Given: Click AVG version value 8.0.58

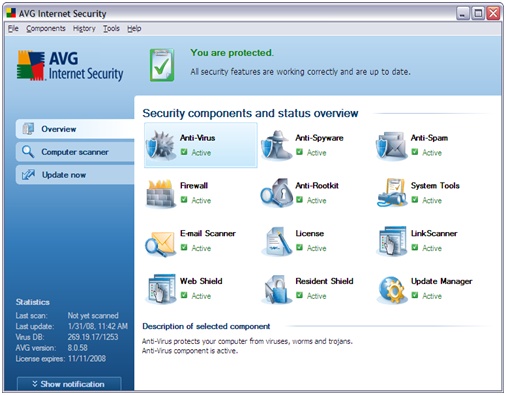Looking at the screenshot, I should [x=78, y=348].
